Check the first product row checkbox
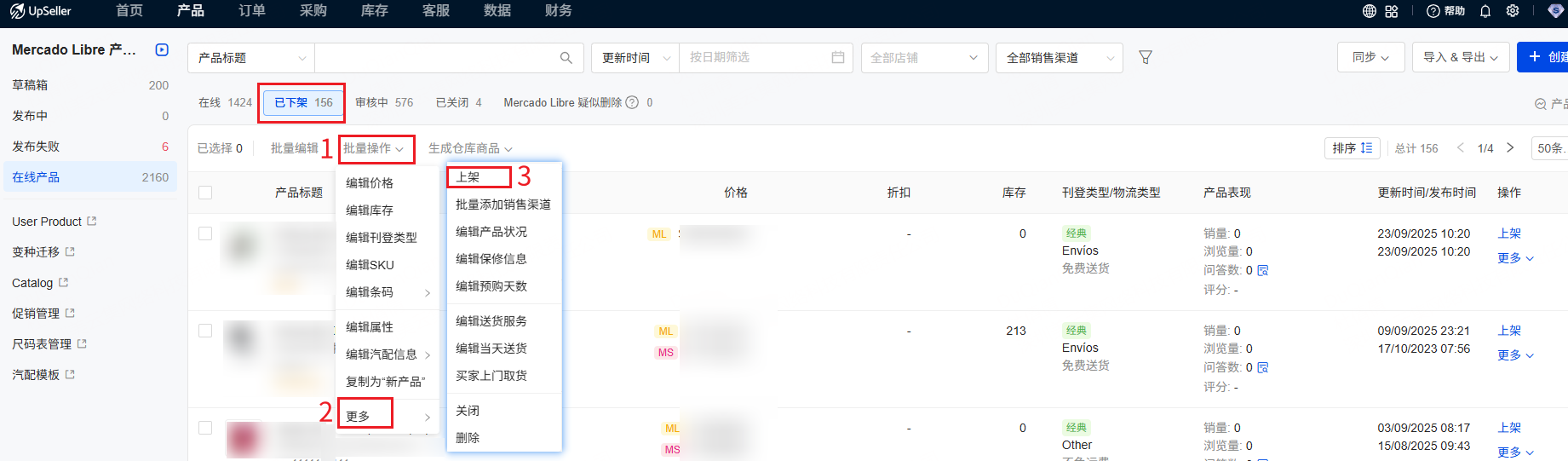 click(205, 233)
